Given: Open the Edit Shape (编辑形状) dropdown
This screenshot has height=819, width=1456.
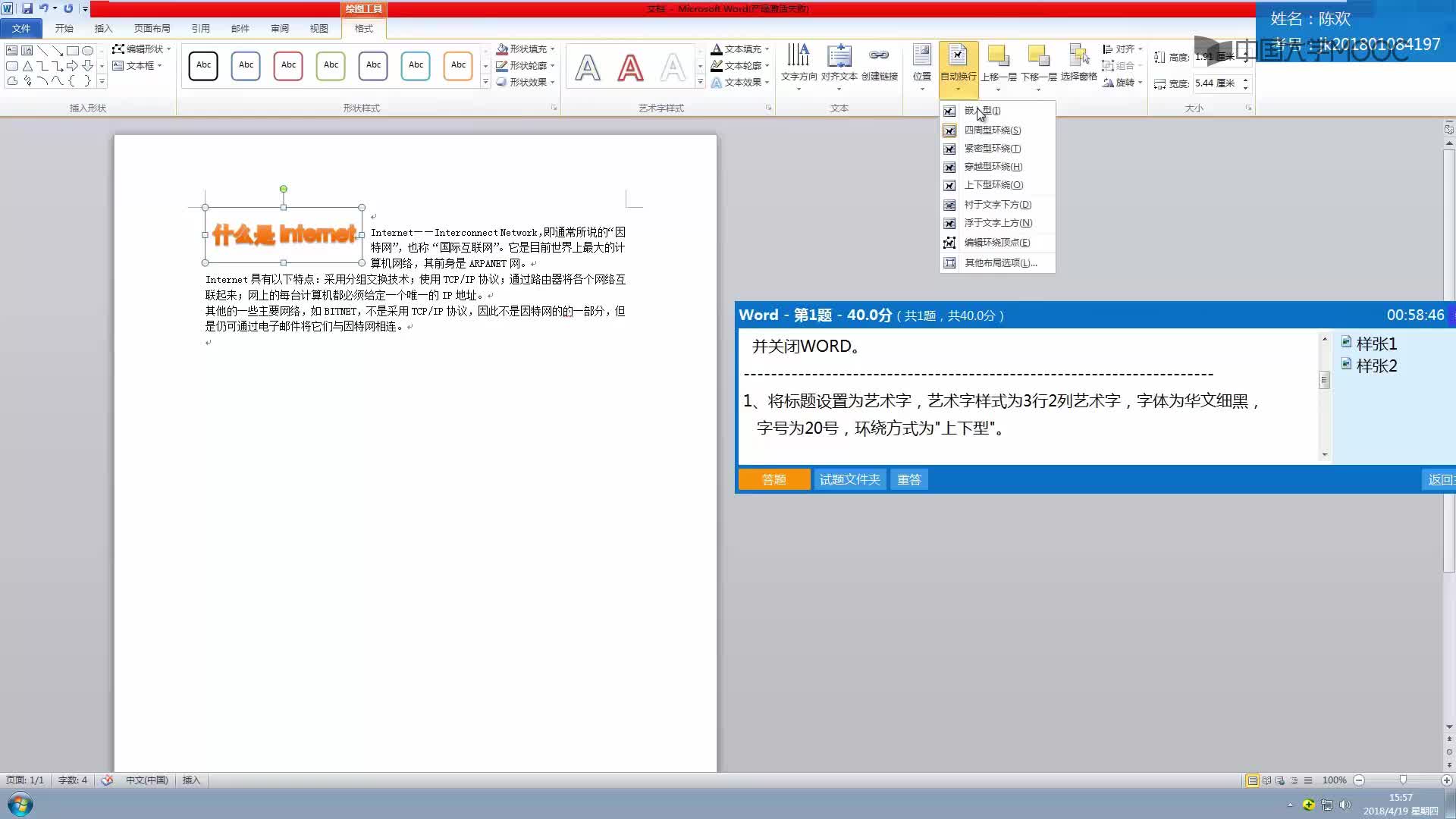Looking at the screenshot, I should point(141,49).
